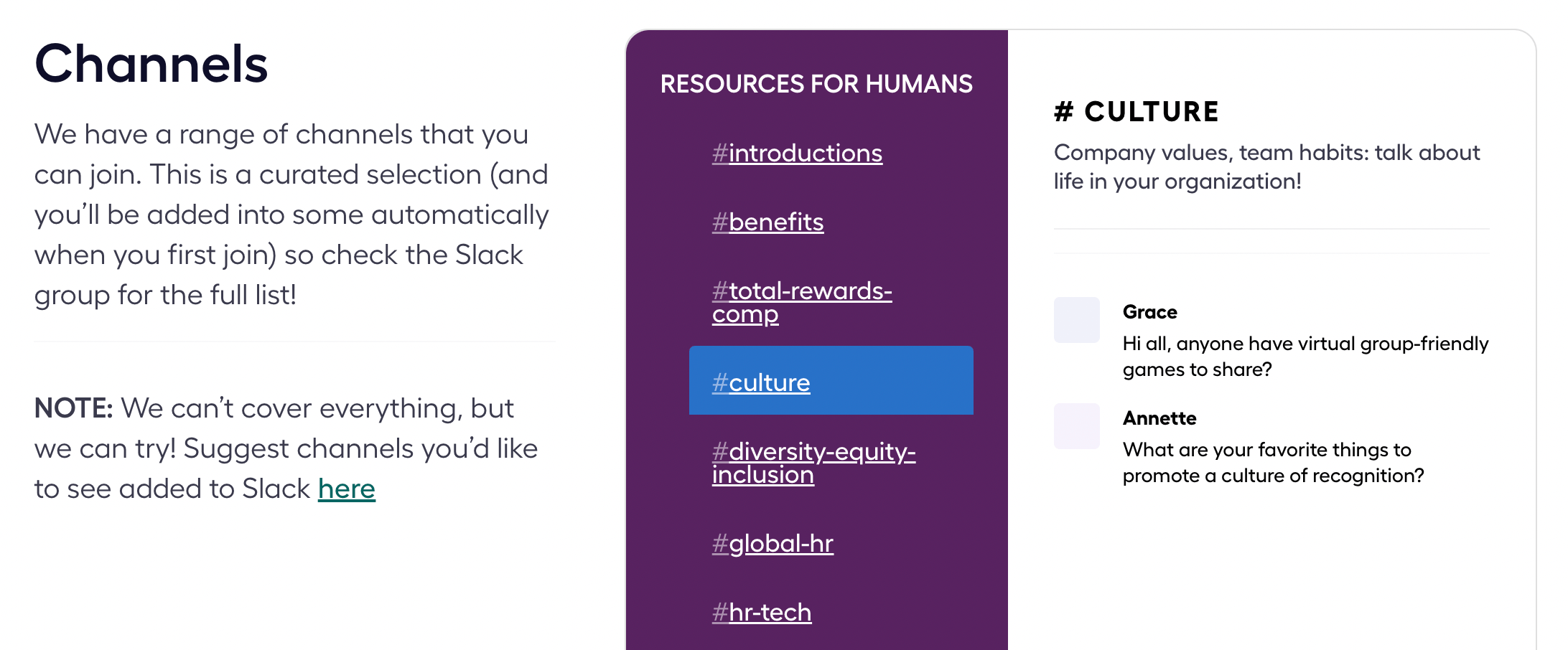Click Grace's name in the message list
Viewport: 1568px width, 650px height.
click(x=1149, y=312)
